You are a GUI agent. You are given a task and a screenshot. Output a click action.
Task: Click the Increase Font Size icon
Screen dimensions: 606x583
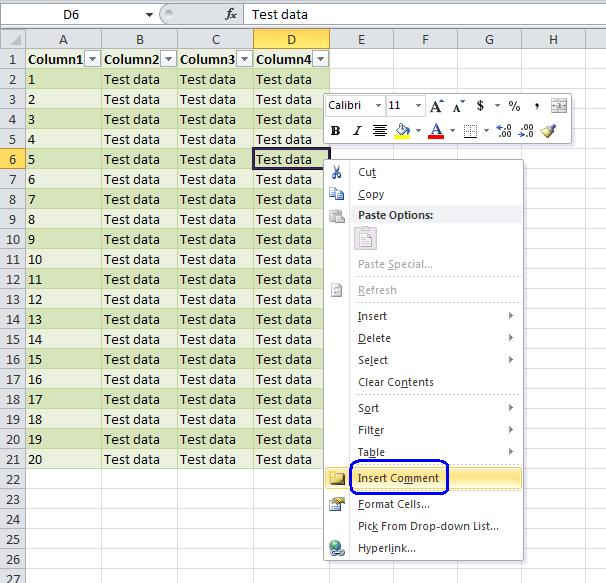(x=436, y=106)
